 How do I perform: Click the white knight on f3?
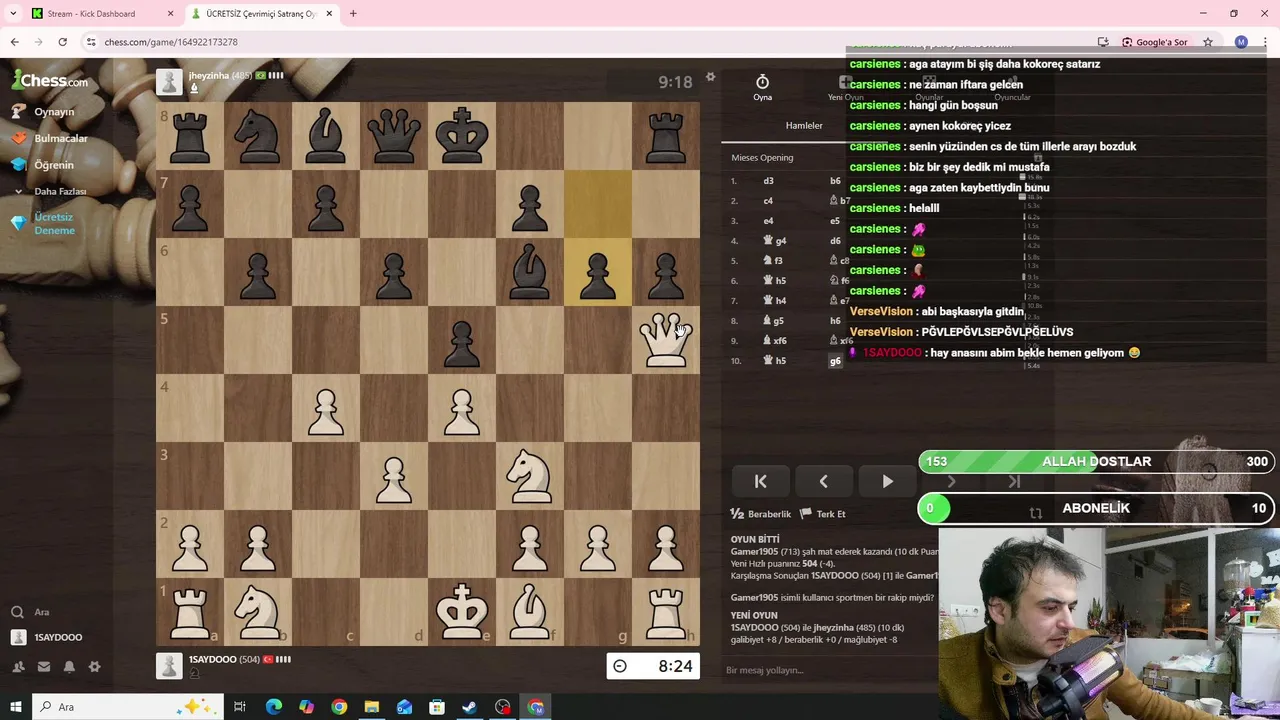coord(529,476)
